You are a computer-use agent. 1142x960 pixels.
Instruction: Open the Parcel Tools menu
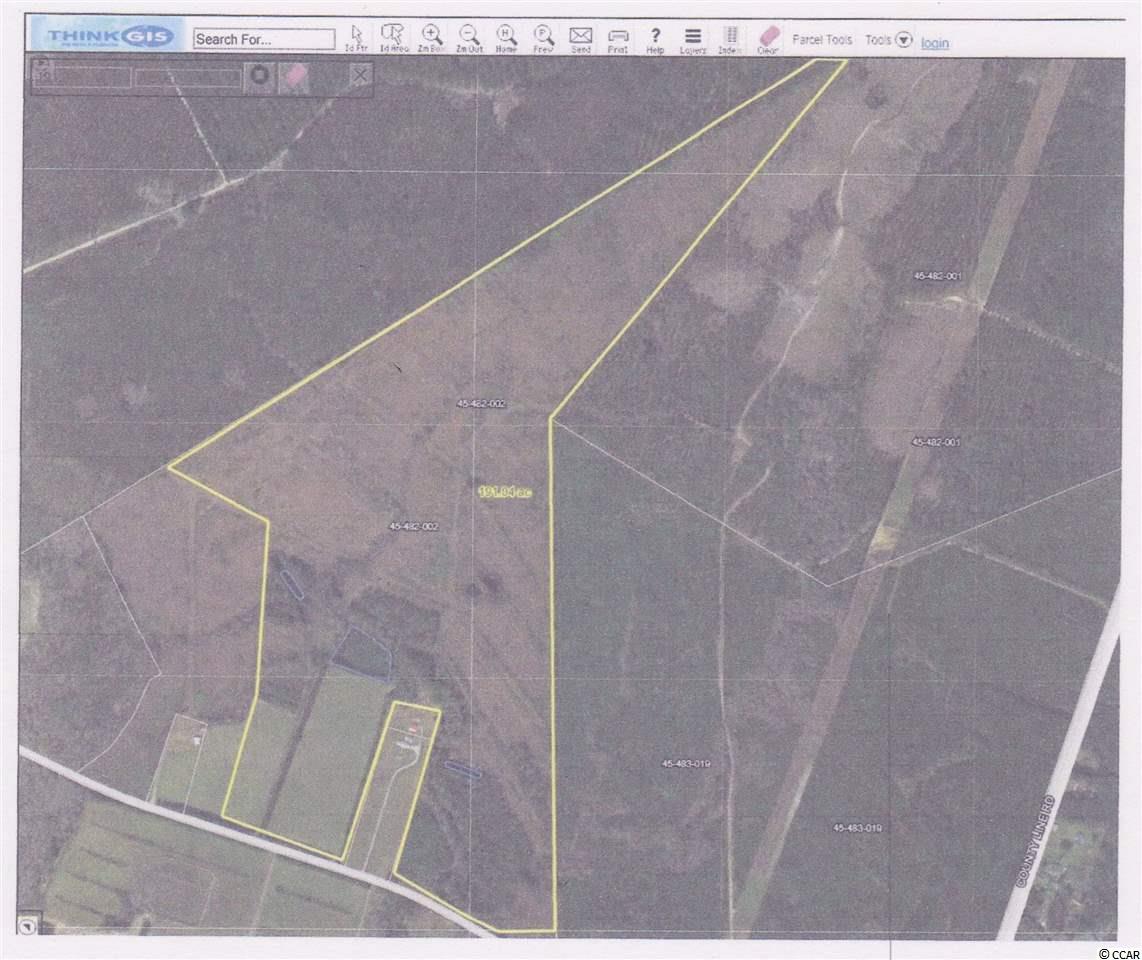pos(822,39)
